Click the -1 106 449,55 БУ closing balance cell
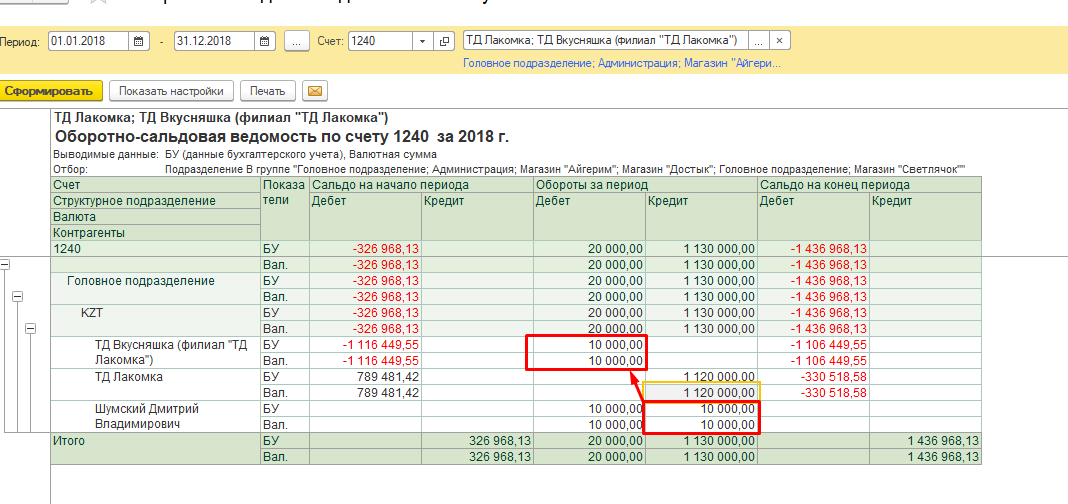This screenshot has width=1068, height=504. click(x=814, y=344)
